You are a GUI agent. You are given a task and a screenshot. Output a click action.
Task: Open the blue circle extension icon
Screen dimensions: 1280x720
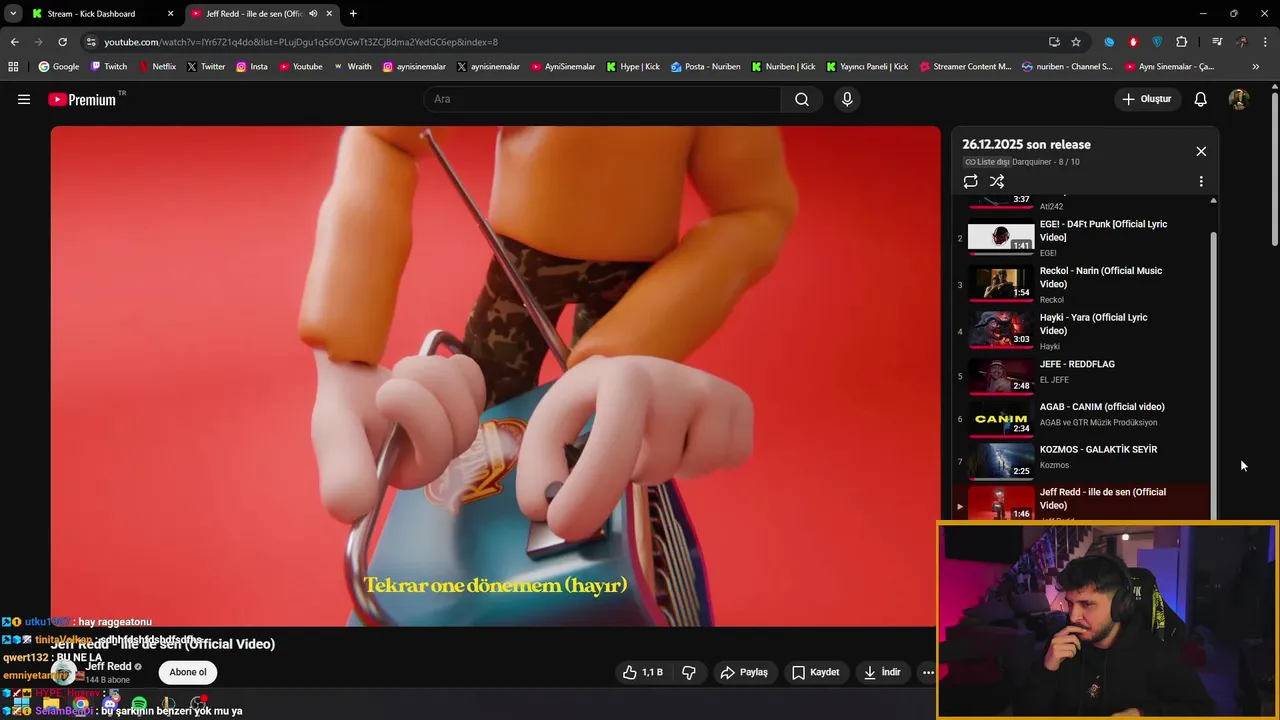(x=1109, y=42)
